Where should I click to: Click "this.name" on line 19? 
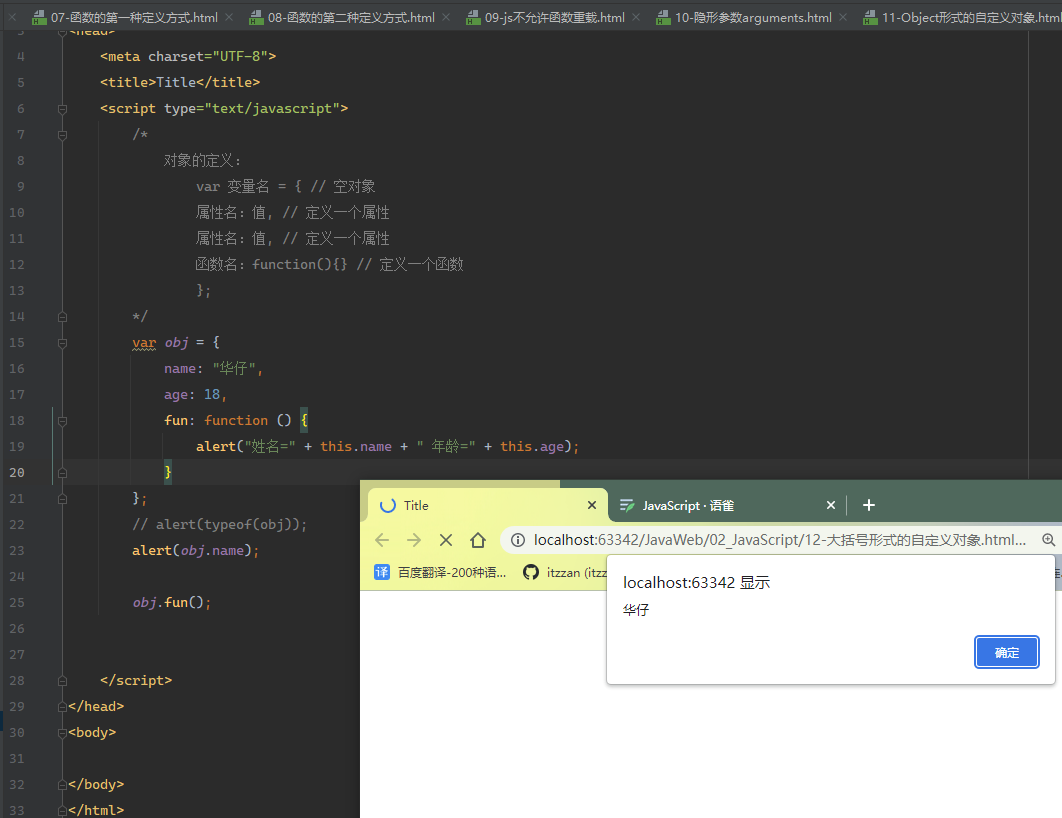(356, 446)
